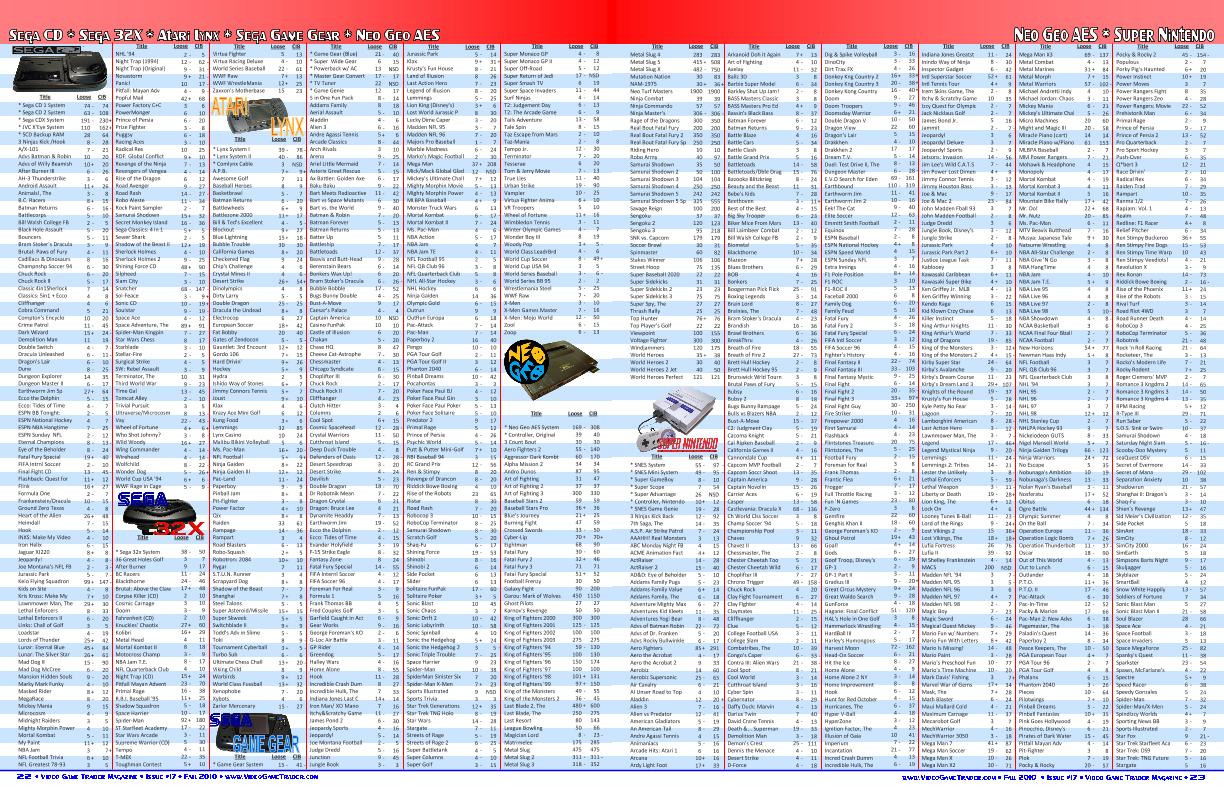Select the 'TV Tuner' row
This screenshot has width=1224, height=792.
(354, 82)
